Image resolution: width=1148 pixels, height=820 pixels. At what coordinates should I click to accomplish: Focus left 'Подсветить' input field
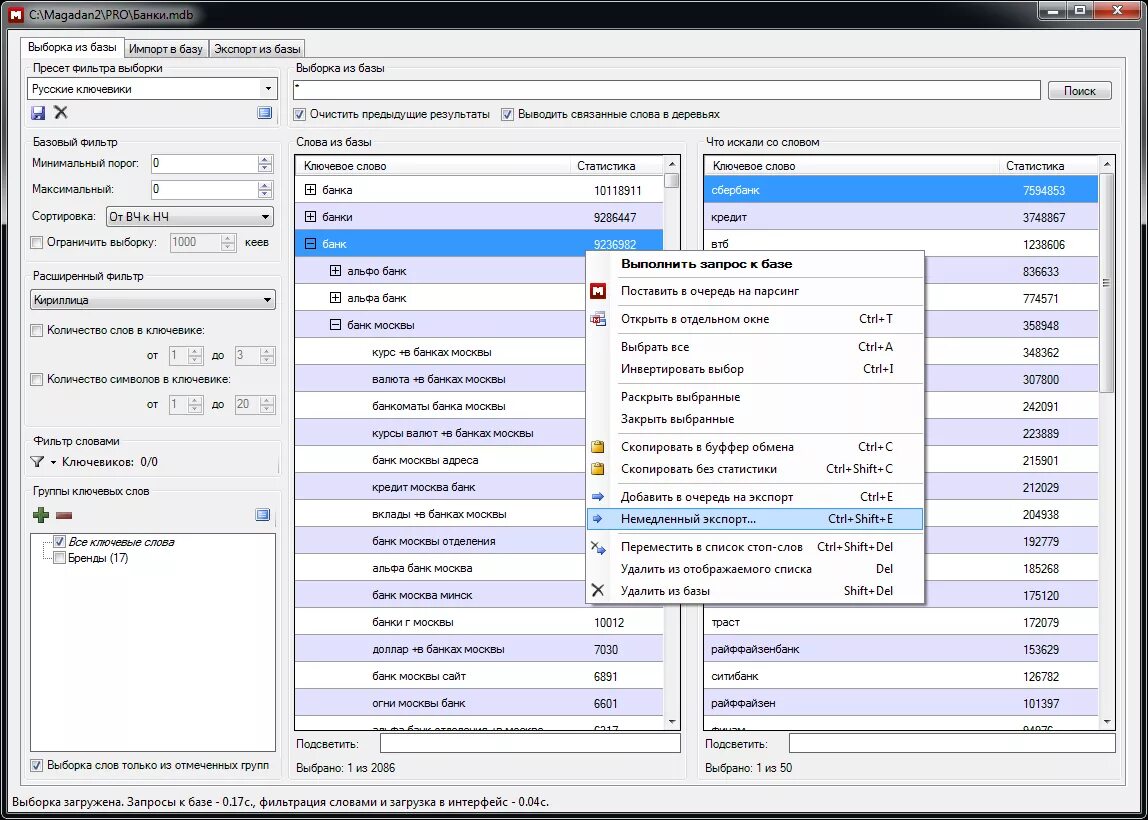pyautogui.click(x=530, y=743)
